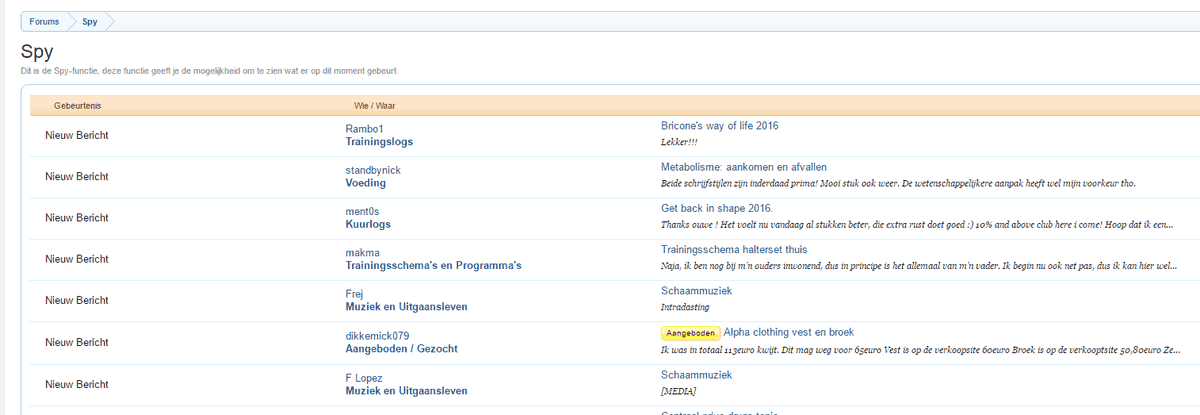The height and width of the screenshot is (415, 1200).
Task: Open thread Get back in shape 2016
Action: pyautogui.click(x=716, y=208)
